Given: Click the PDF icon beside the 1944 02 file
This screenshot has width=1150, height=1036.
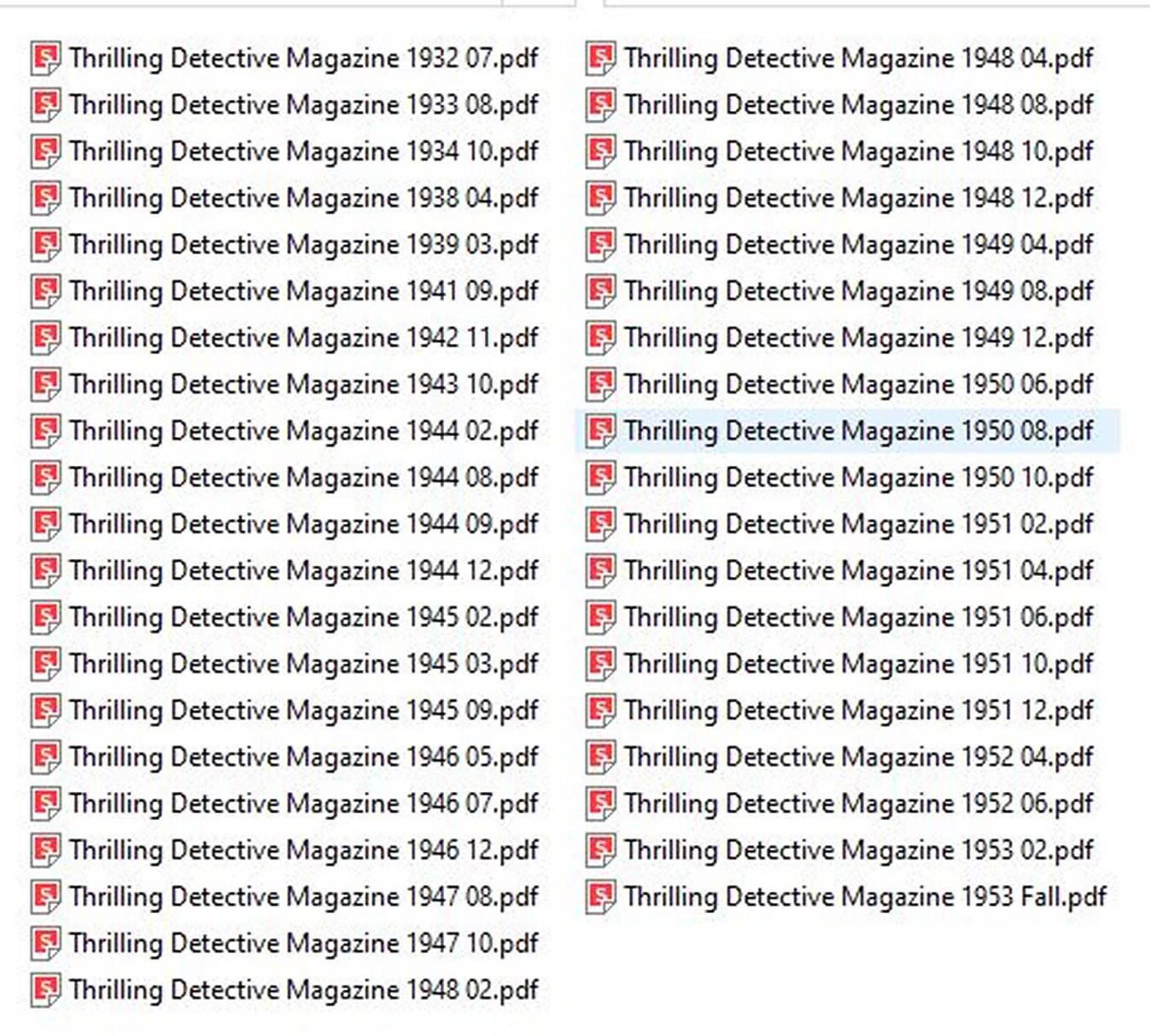Looking at the screenshot, I should pos(45,432).
